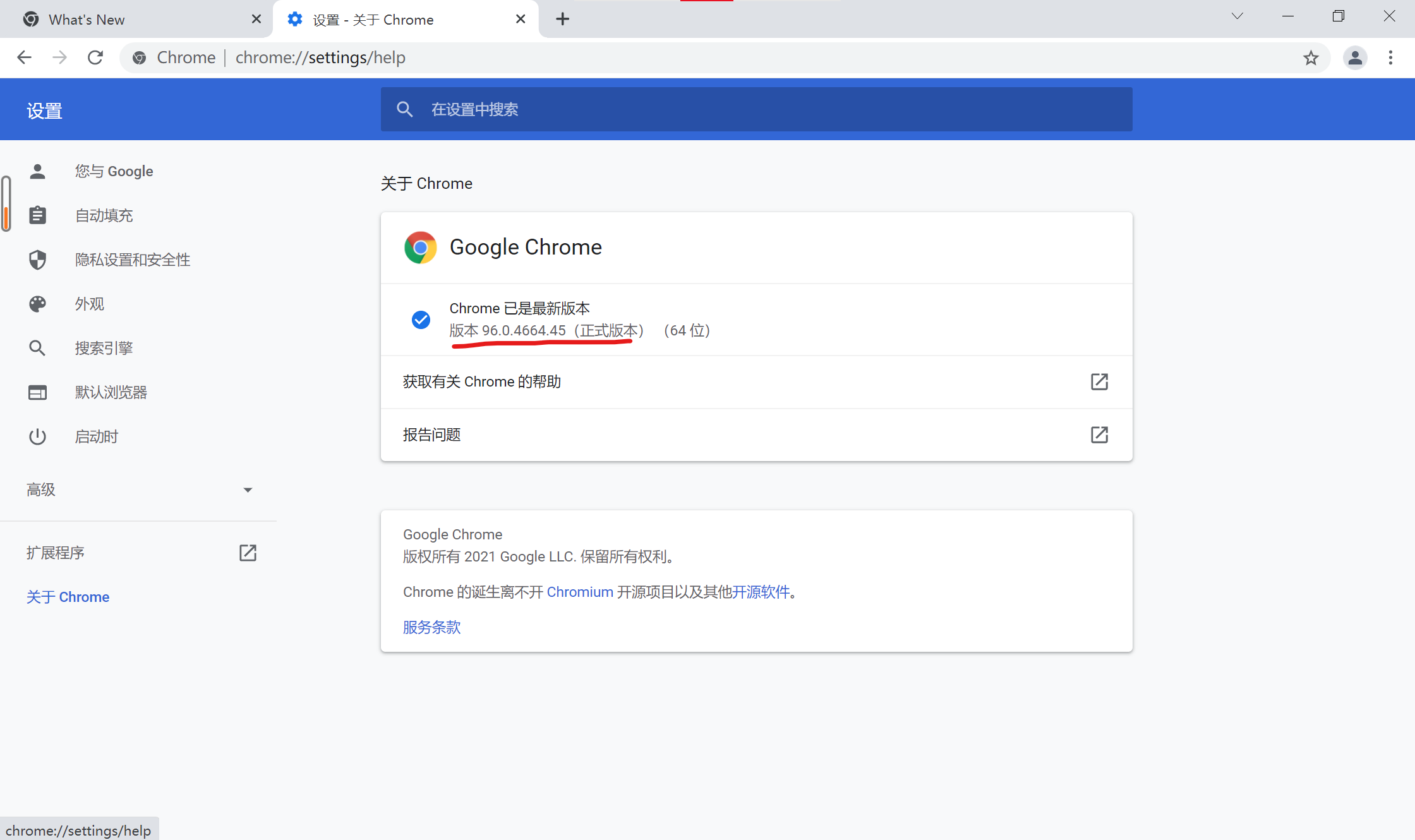Click the blue update checkmark icon
Image resolution: width=1415 pixels, height=840 pixels.
pos(421,320)
